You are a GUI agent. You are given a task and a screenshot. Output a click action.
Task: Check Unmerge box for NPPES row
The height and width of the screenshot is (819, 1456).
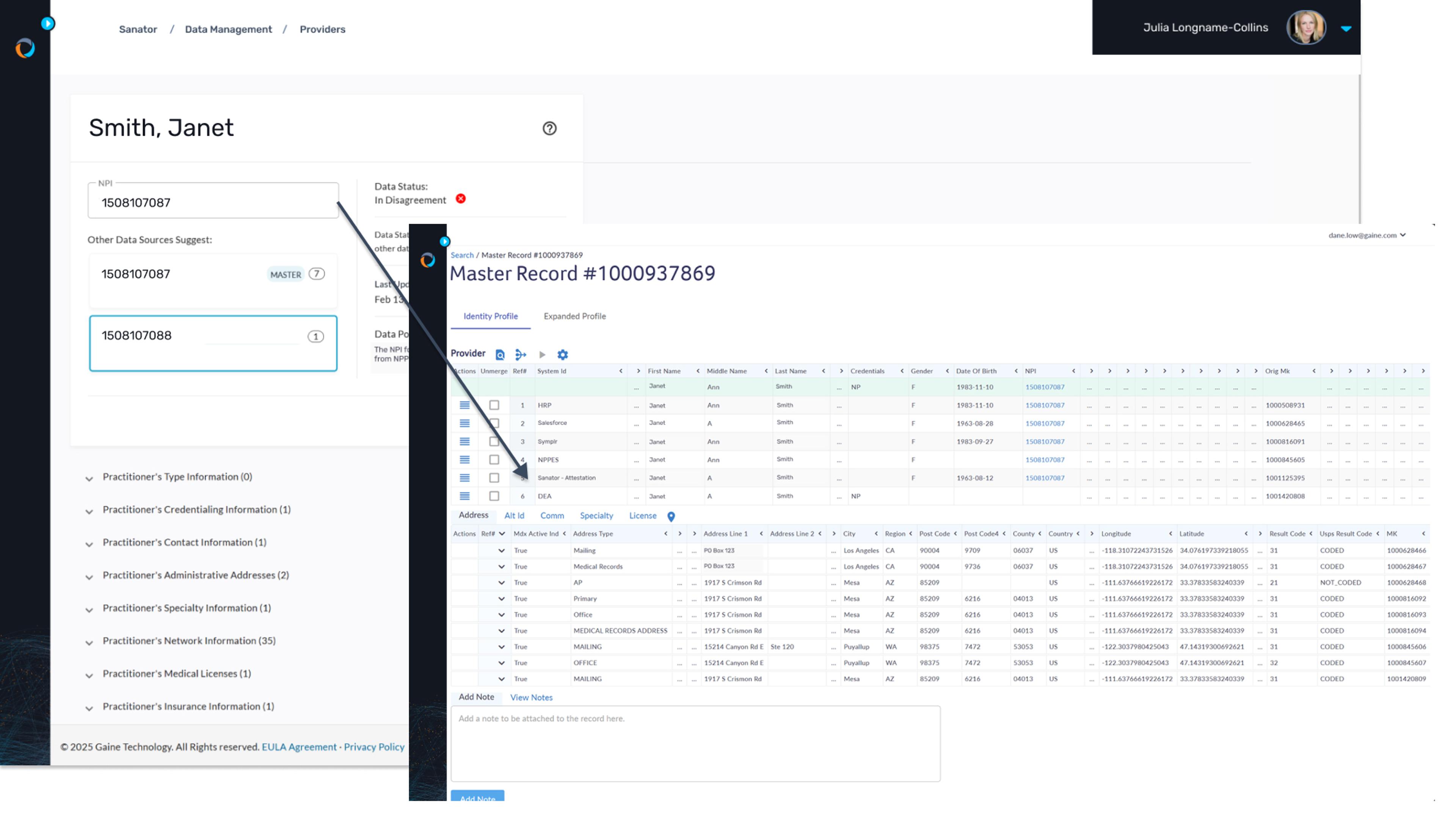click(494, 459)
